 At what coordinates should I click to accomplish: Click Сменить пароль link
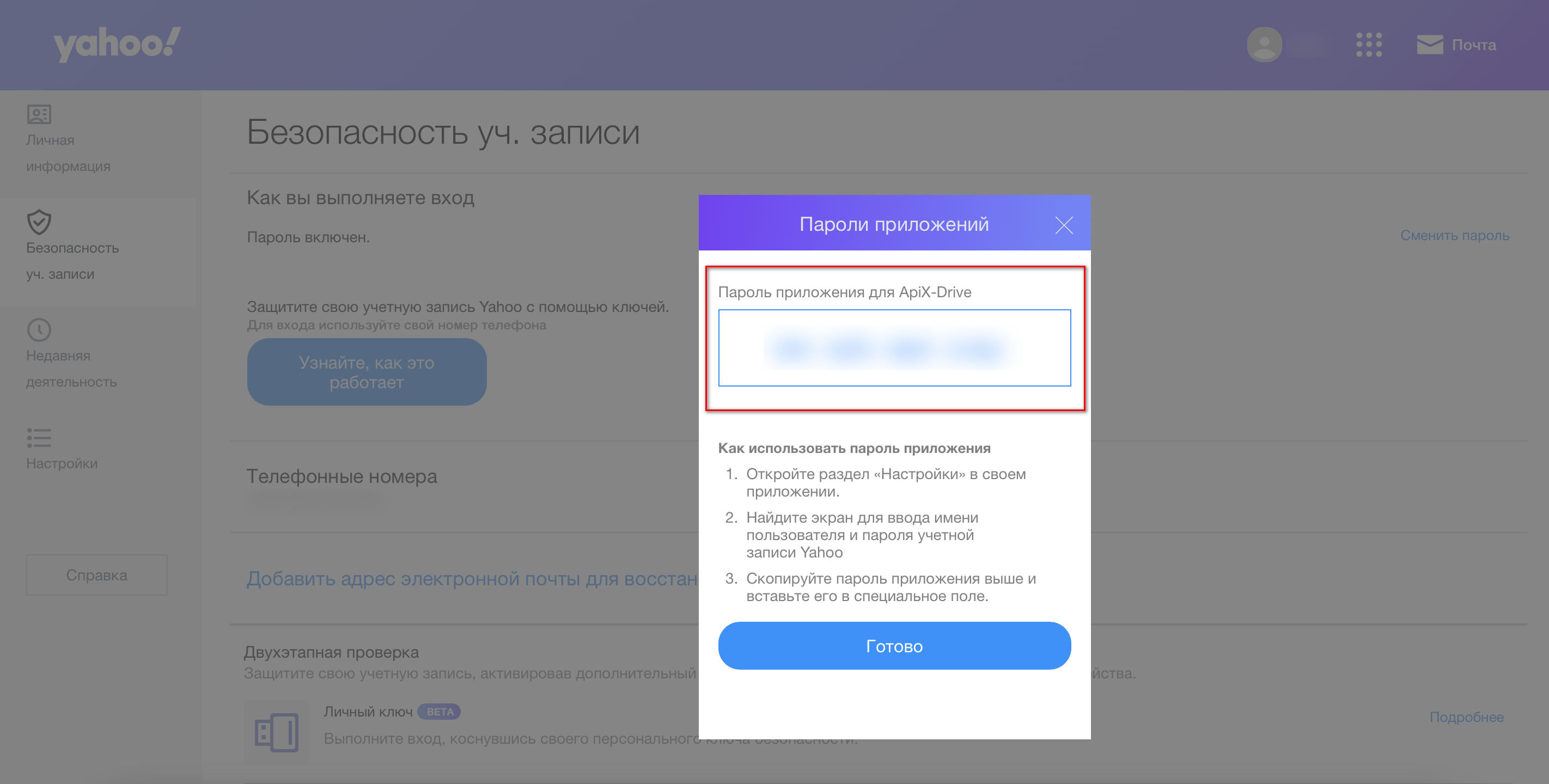click(1455, 235)
